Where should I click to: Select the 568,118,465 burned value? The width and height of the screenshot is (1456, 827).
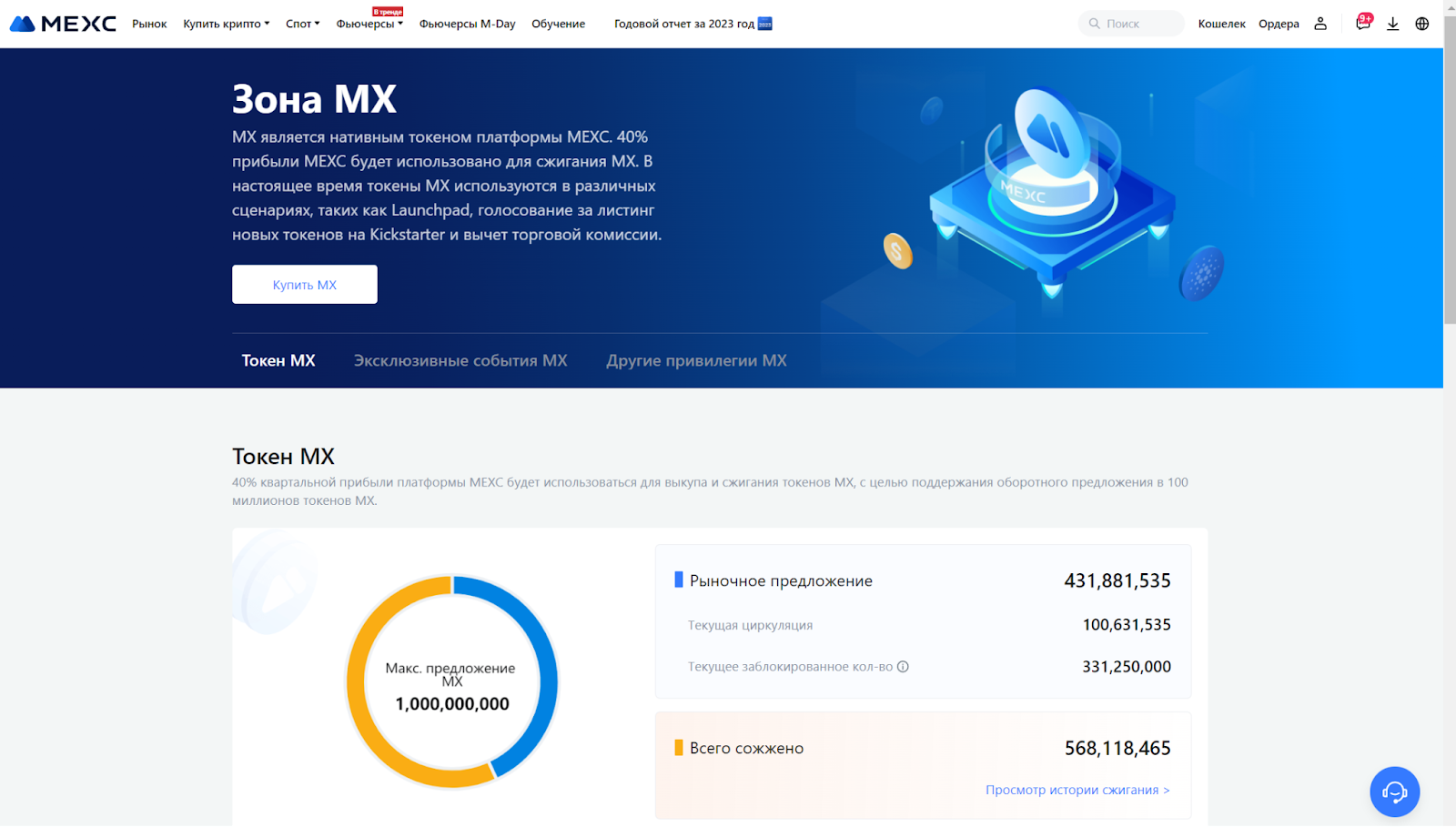pyautogui.click(x=1117, y=748)
